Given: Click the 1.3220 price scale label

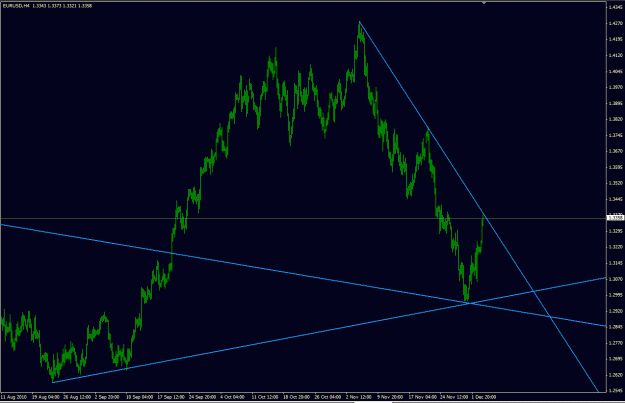Looking at the screenshot, I should [616, 247].
